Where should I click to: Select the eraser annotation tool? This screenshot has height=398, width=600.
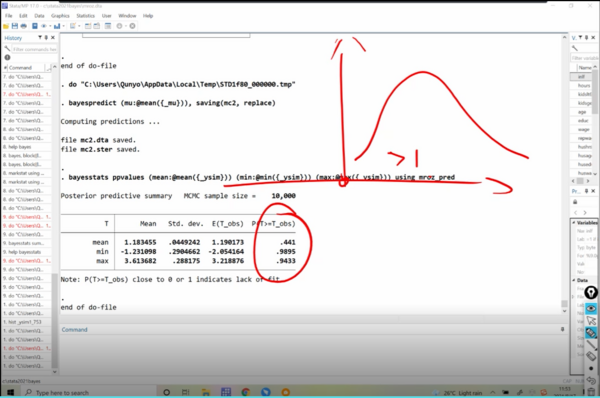[x=591, y=356]
